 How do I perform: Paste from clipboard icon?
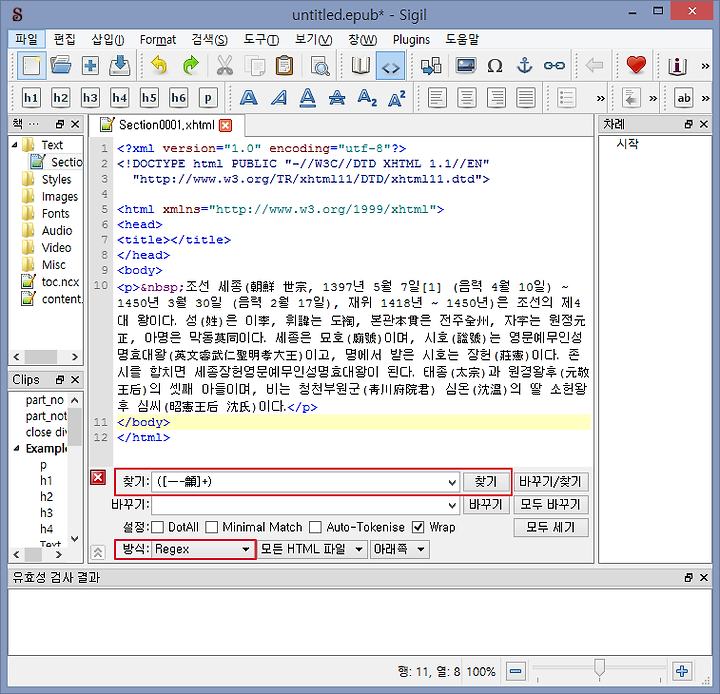click(x=284, y=66)
